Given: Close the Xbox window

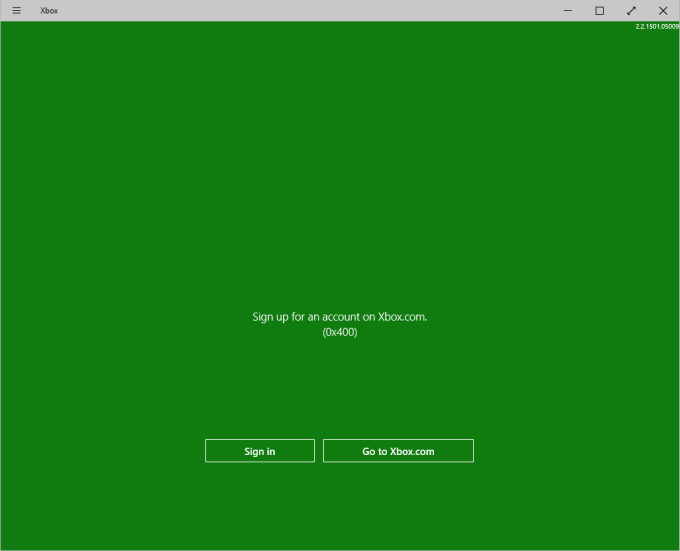Looking at the screenshot, I should (663, 10).
